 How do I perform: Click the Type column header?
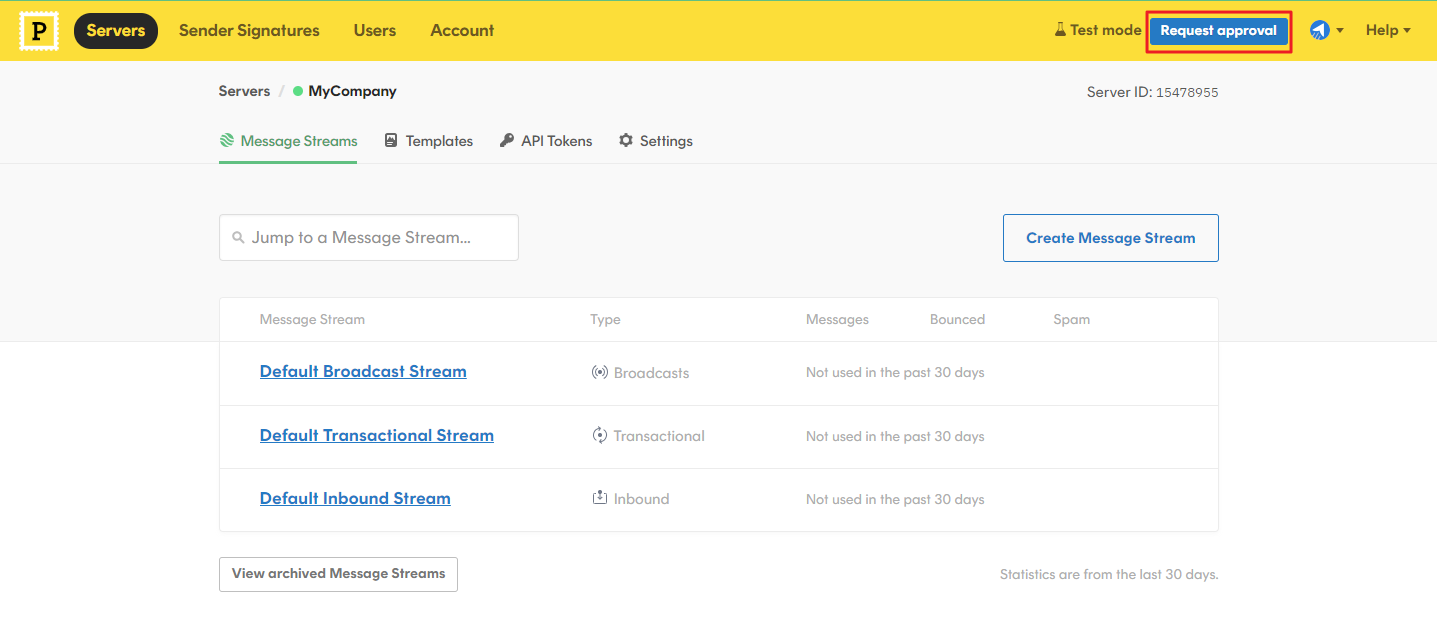click(x=605, y=320)
